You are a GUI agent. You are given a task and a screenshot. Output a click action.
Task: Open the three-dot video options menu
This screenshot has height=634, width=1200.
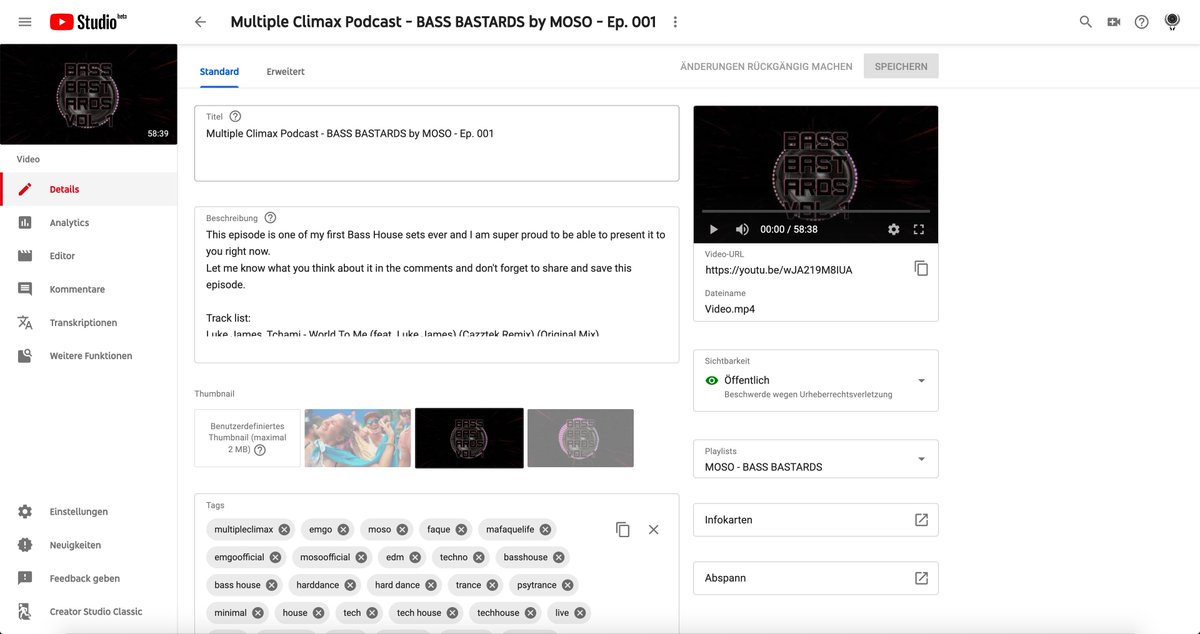click(x=675, y=22)
